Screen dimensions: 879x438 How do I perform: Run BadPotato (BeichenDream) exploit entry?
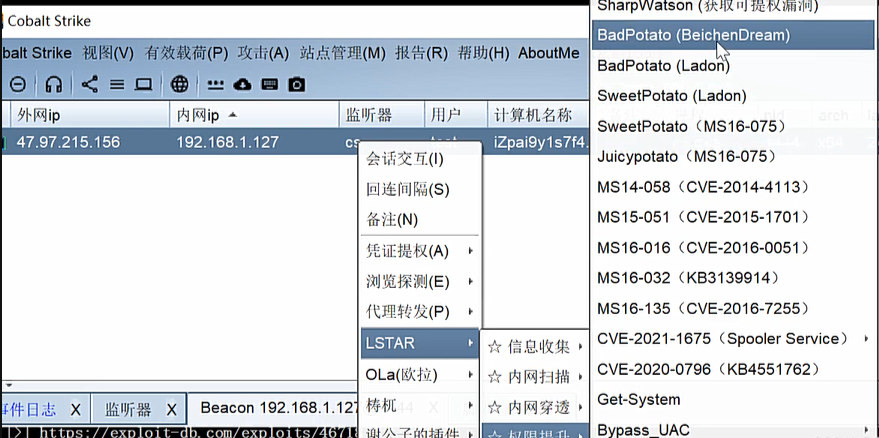[734, 35]
